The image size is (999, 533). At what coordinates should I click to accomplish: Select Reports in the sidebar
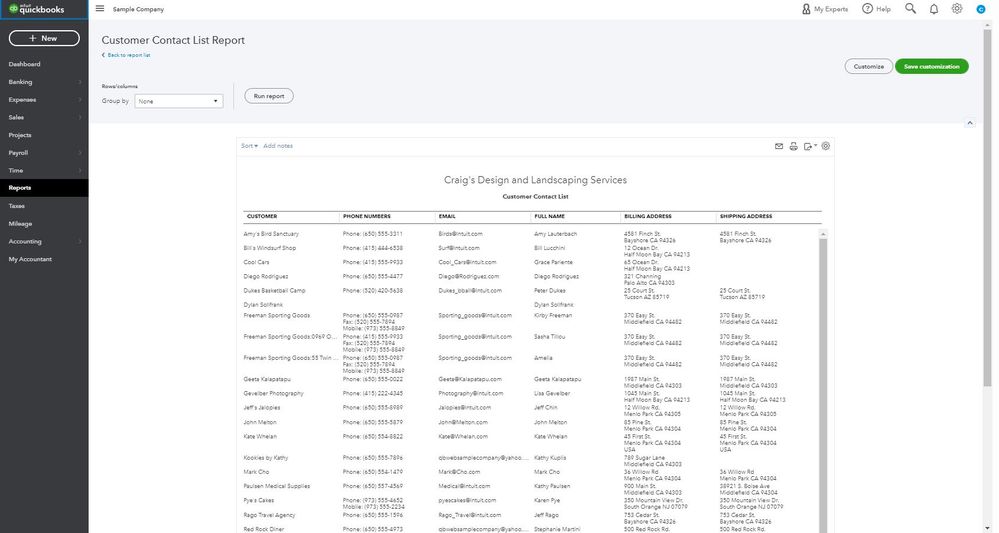pyautogui.click(x=44, y=188)
